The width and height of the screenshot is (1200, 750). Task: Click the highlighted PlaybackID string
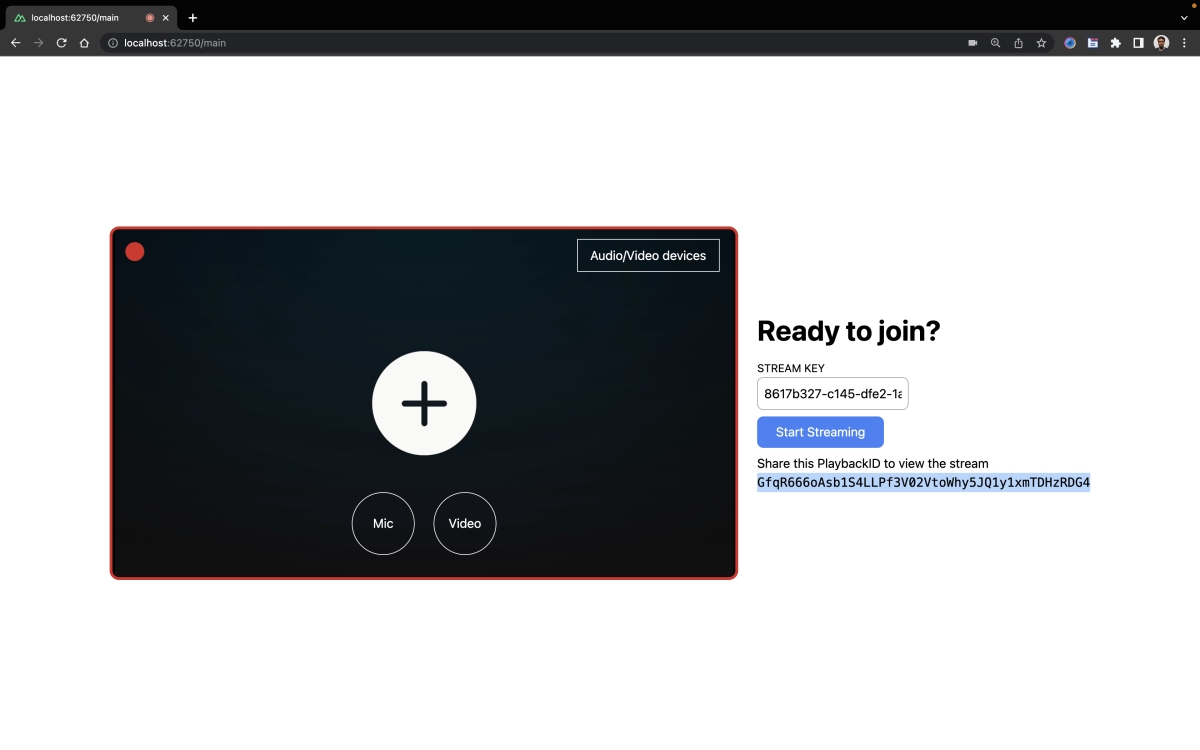coord(923,483)
